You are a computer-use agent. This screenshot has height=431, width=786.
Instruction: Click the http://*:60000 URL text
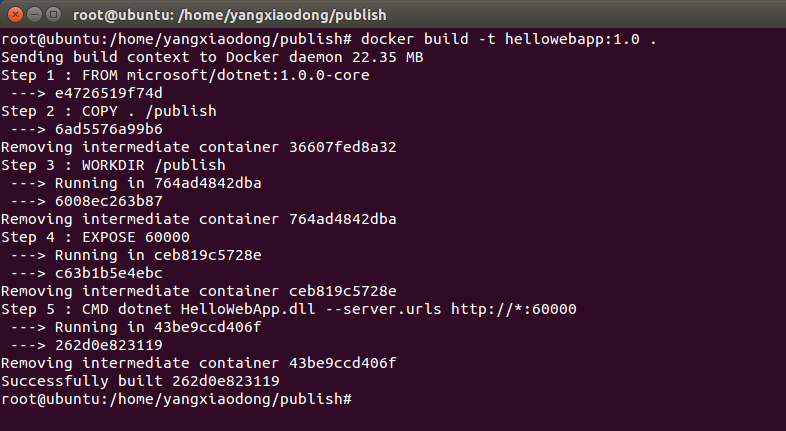pyautogui.click(x=514, y=309)
